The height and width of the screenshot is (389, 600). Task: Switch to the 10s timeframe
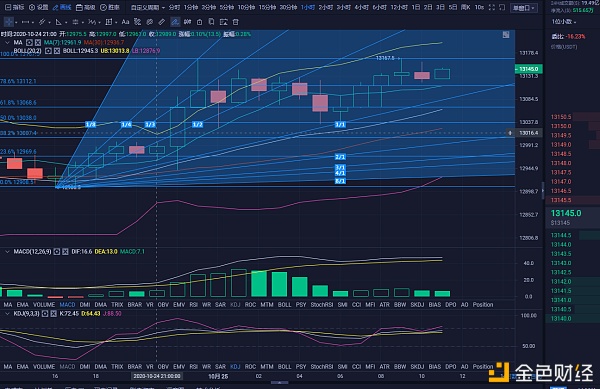pyautogui.click(x=479, y=7)
